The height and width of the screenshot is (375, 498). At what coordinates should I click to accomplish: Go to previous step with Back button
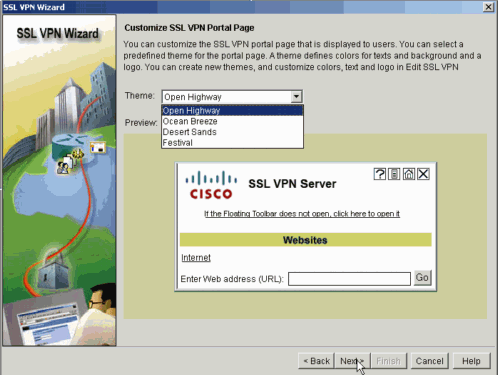click(316, 361)
